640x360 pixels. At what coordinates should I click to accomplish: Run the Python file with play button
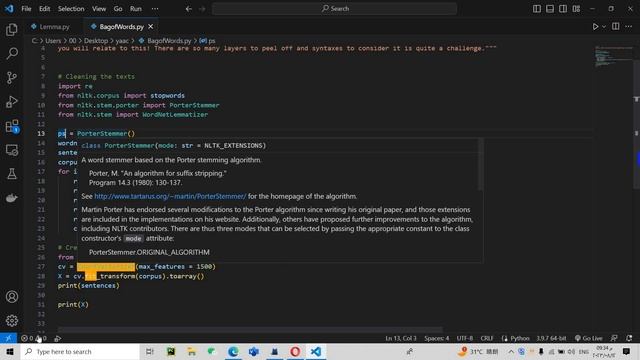596,27
